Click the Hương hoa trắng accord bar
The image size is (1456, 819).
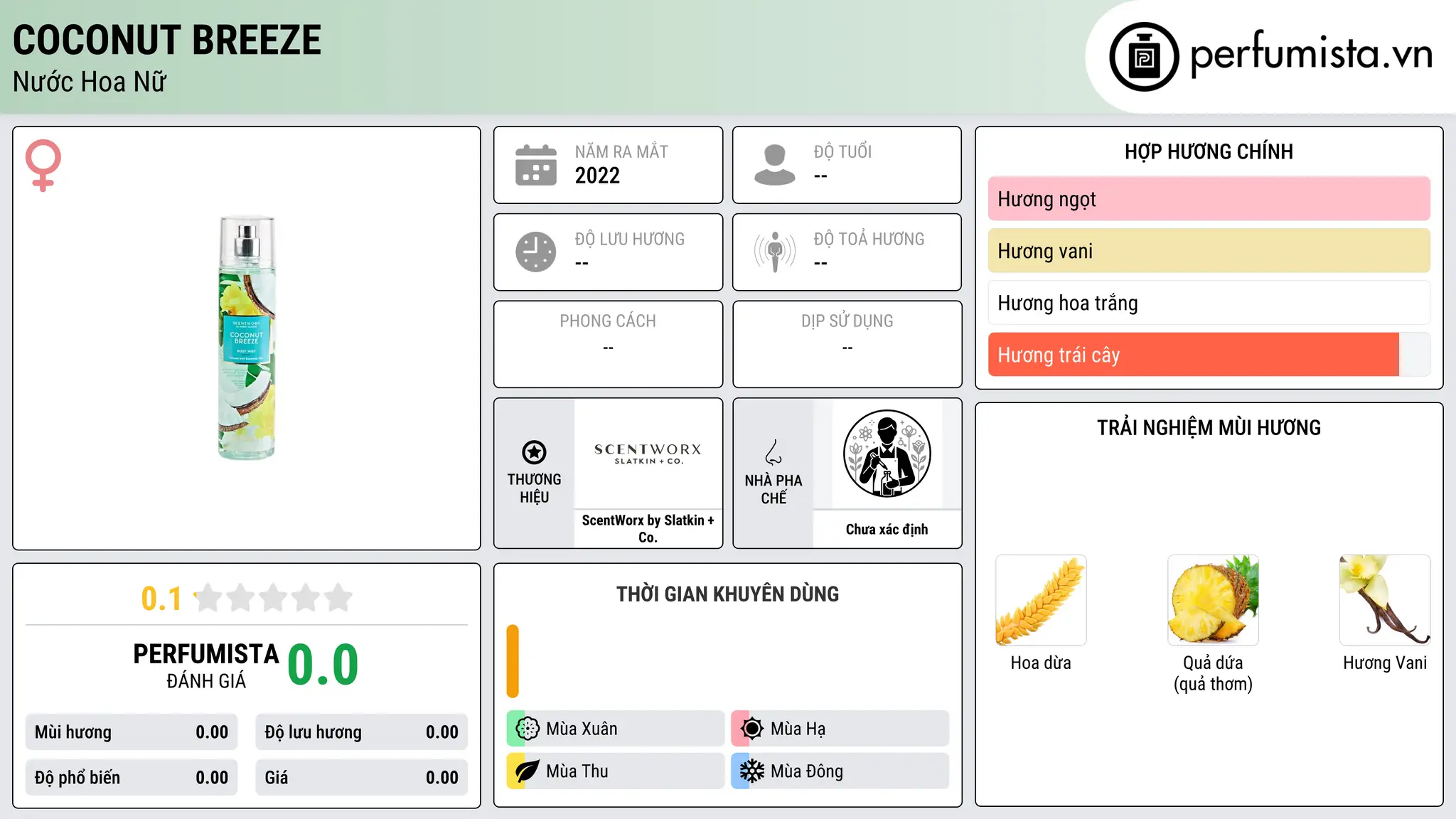tap(1209, 303)
